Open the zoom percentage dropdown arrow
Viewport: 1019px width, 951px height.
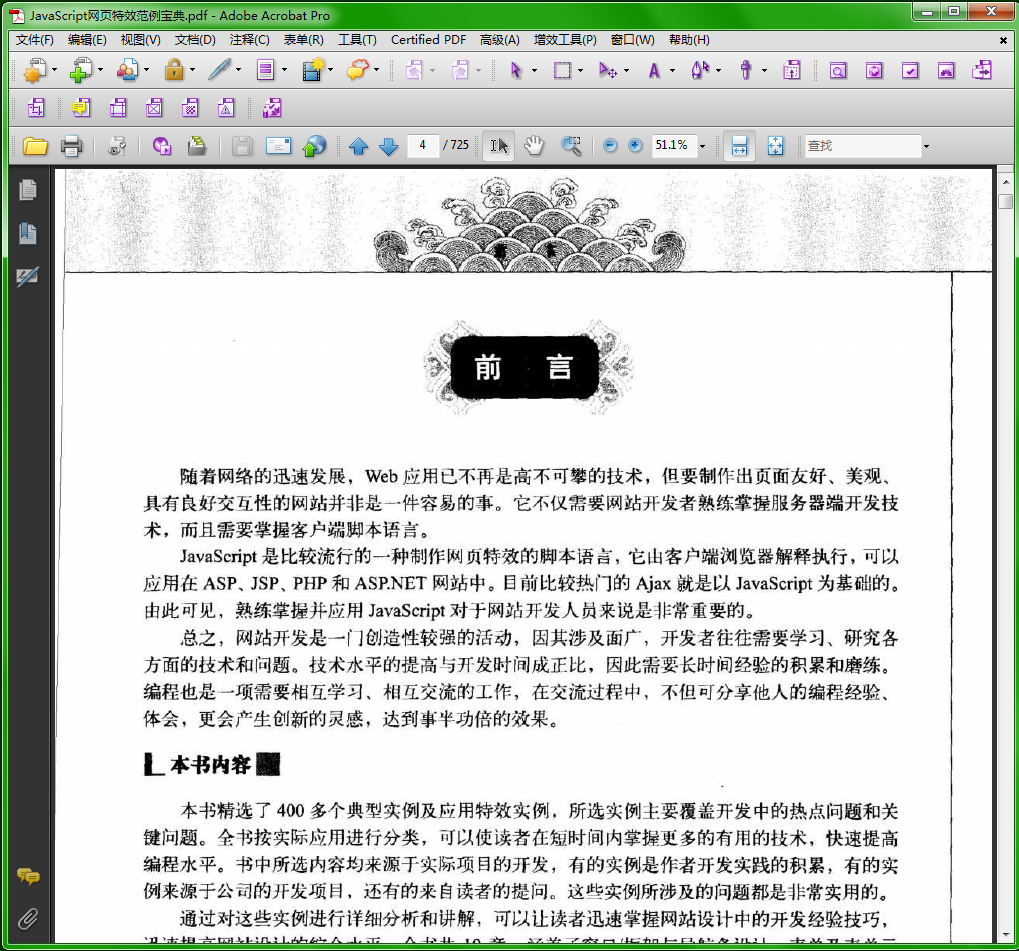click(702, 146)
